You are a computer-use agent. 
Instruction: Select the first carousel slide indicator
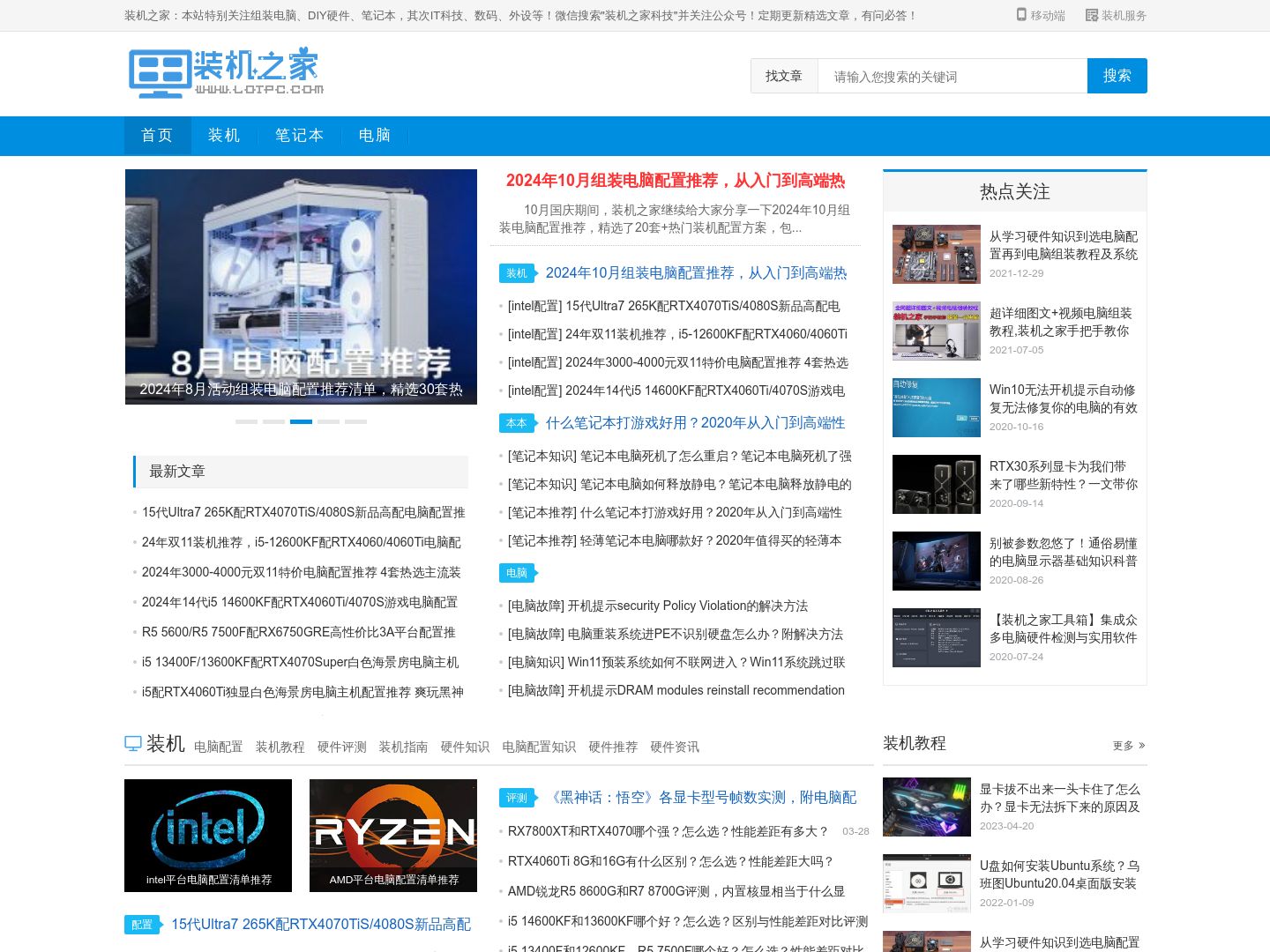coord(246,421)
